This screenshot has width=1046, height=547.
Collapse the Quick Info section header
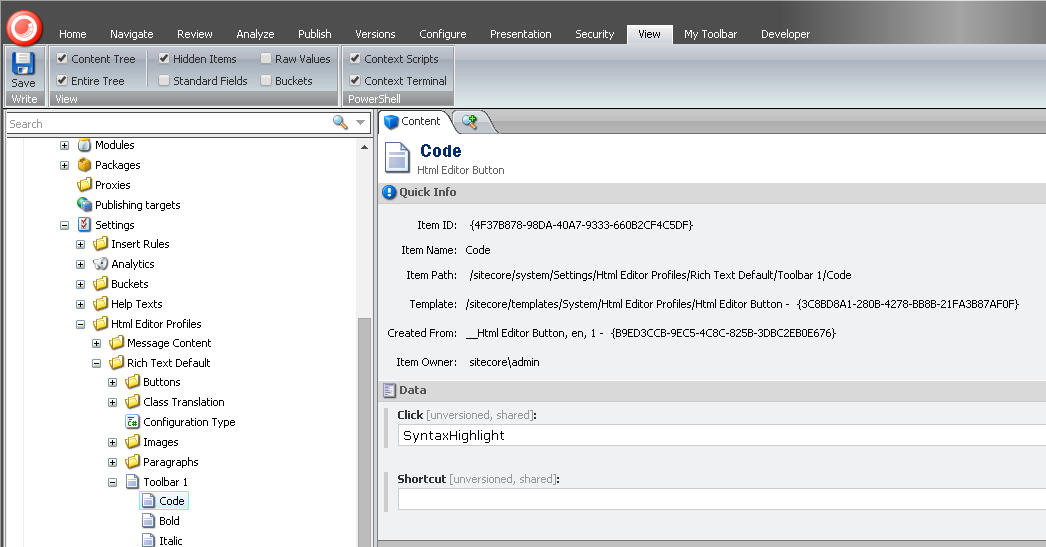pyautogui.click(x=427, y=192)
